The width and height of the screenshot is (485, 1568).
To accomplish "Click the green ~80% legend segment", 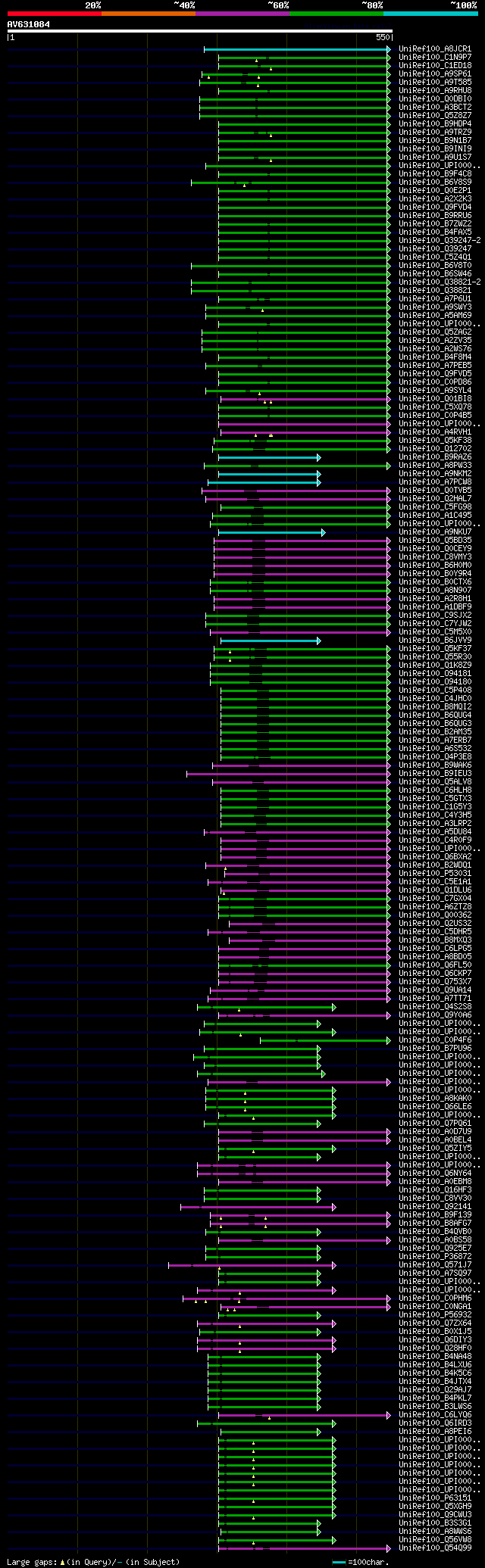I will 336,14.
